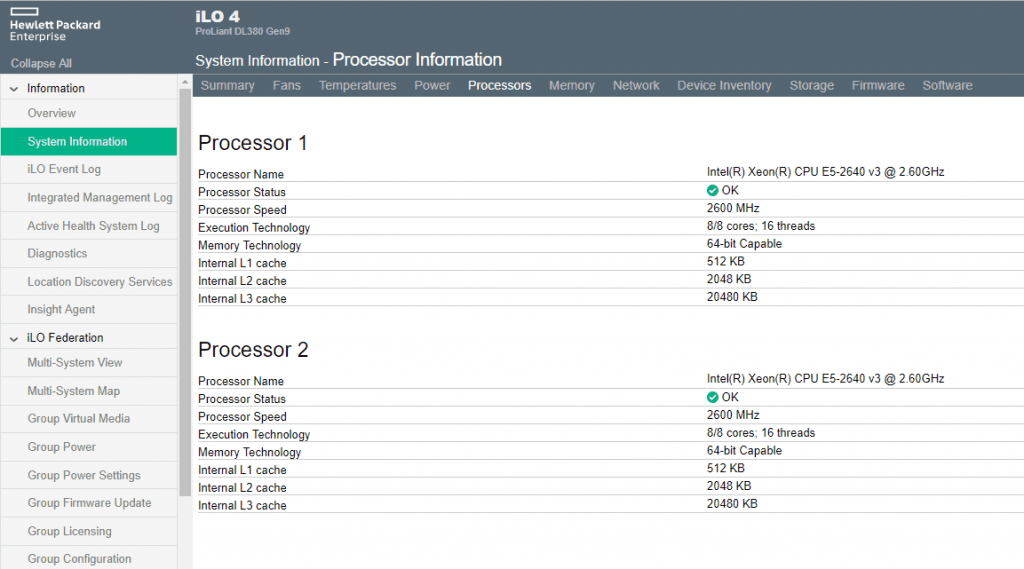This screenshot has height=569, width=1024.
Task: Click sidebar scrollbar up arrow
Action: [185, 82]
